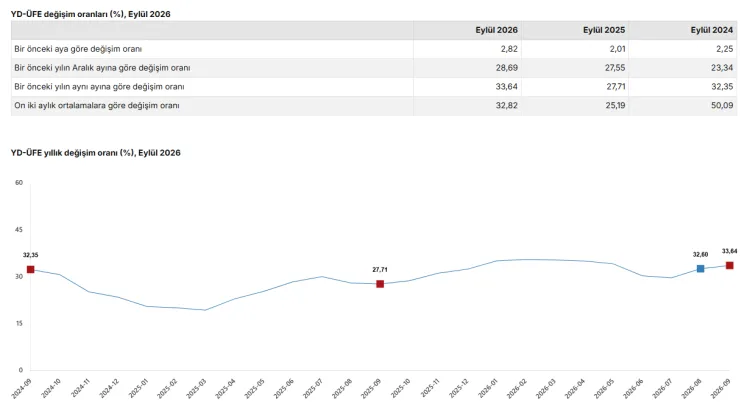Click the x-axis label 2025-12
Image resolution: width=750 pixels, height=411 pixels.
(x=459, y=388)
